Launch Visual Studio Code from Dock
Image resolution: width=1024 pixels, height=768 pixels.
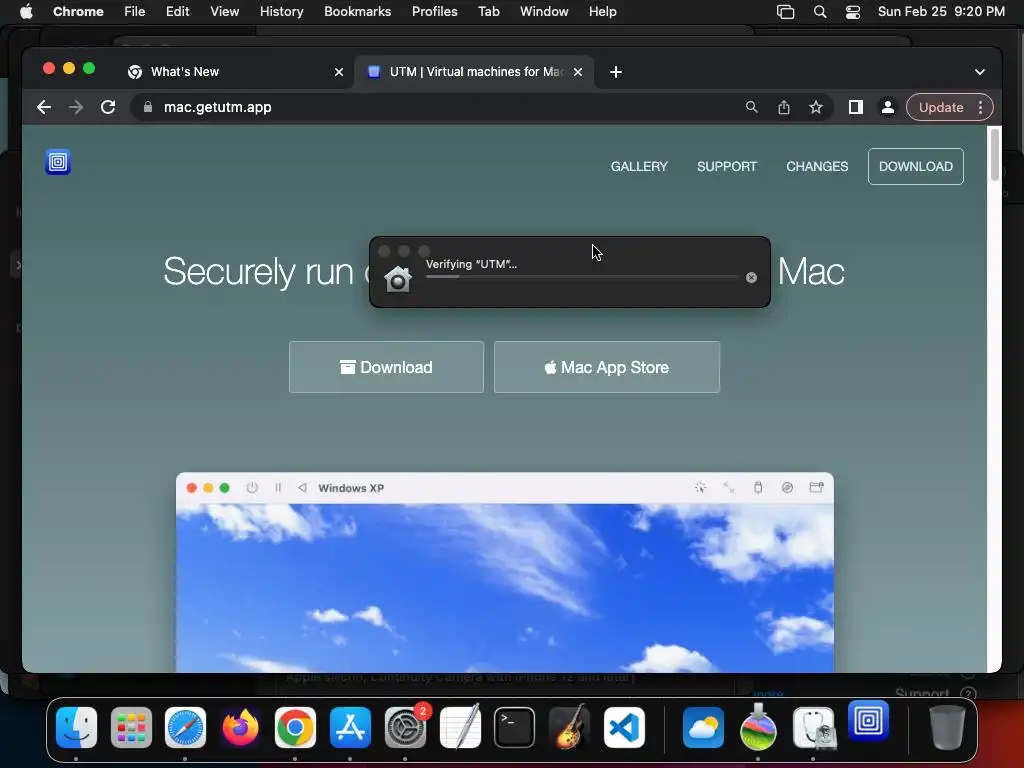(x=624, y=727)
